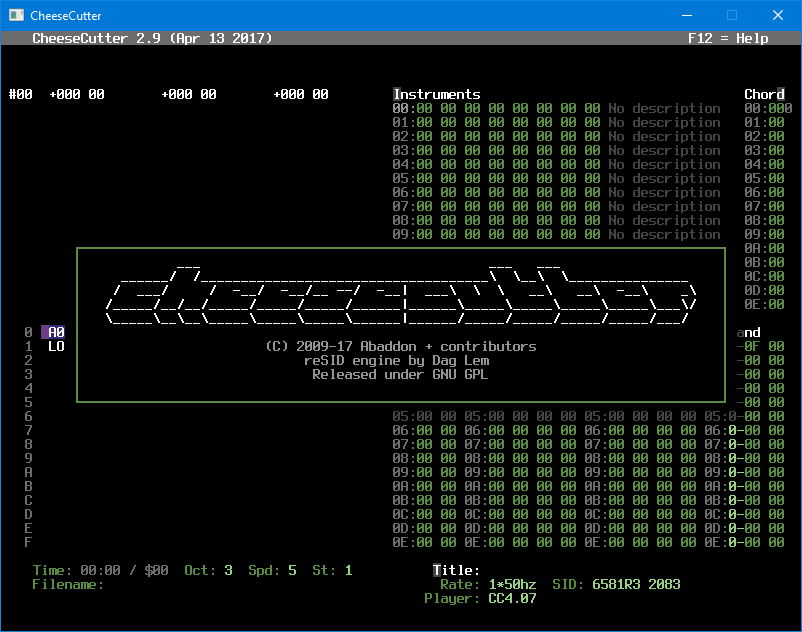
Task: Click sequence row number 6
Action: point(28,417)
